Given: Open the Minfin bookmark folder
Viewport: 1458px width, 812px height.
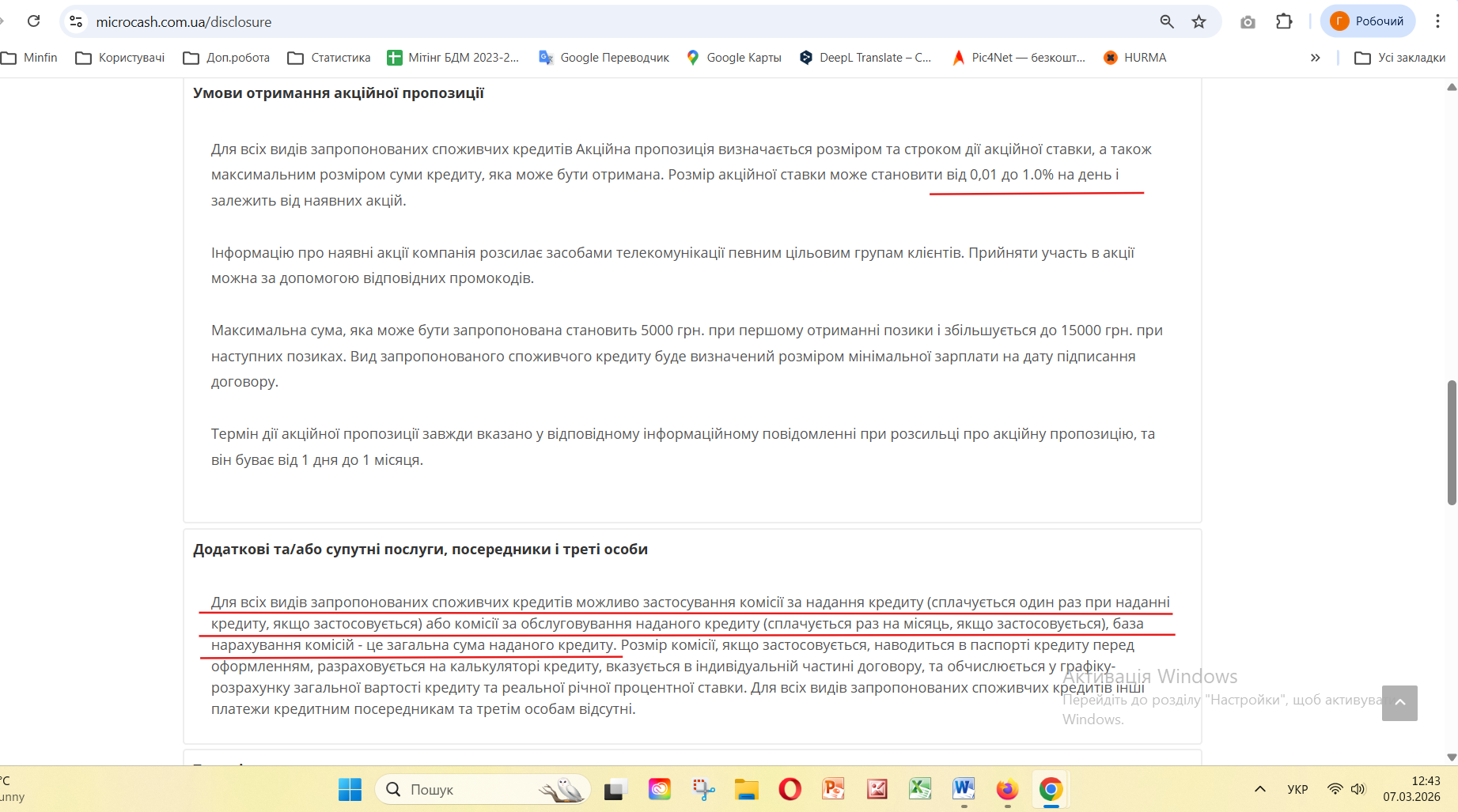Looking at the screenshot, I should [x=30, y=58].
